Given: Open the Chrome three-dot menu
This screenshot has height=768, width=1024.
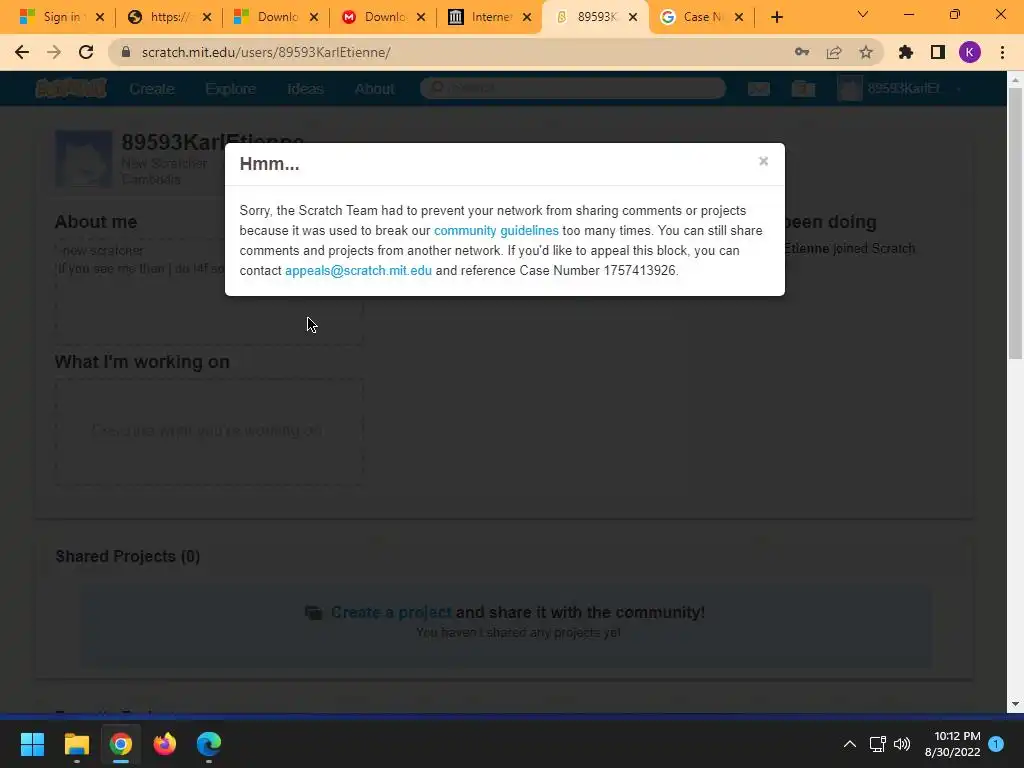Looking at the screenshot, I should pos(1002,52).
